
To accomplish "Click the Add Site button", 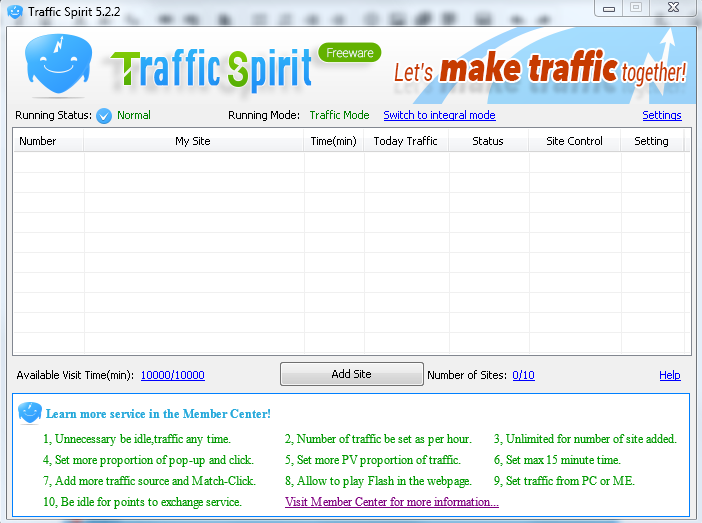I will pos(351,374).
